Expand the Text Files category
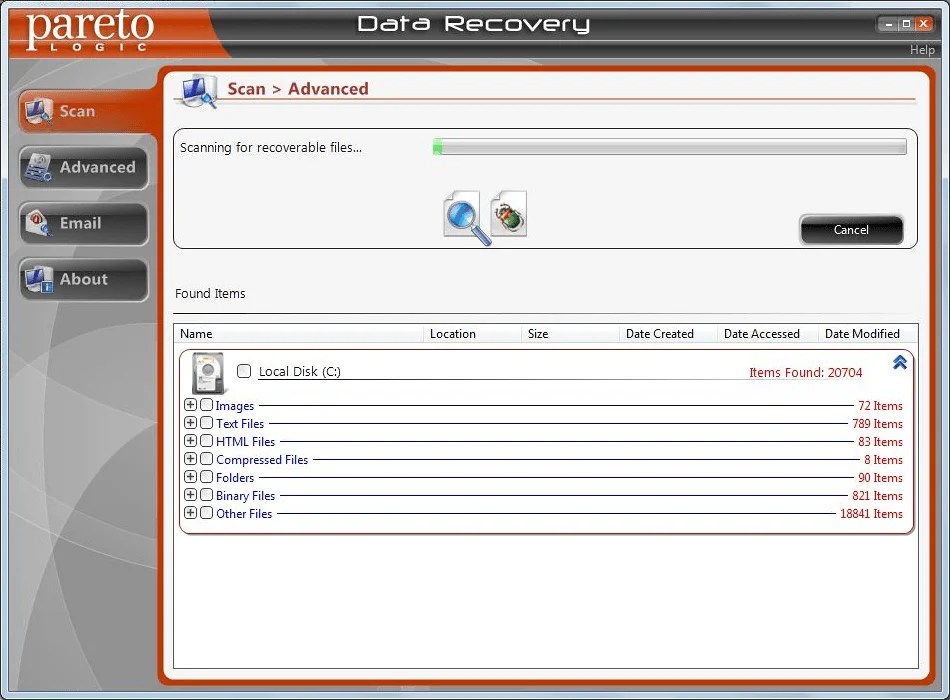Viewport: 950px width, 700px height. (190, 423)
